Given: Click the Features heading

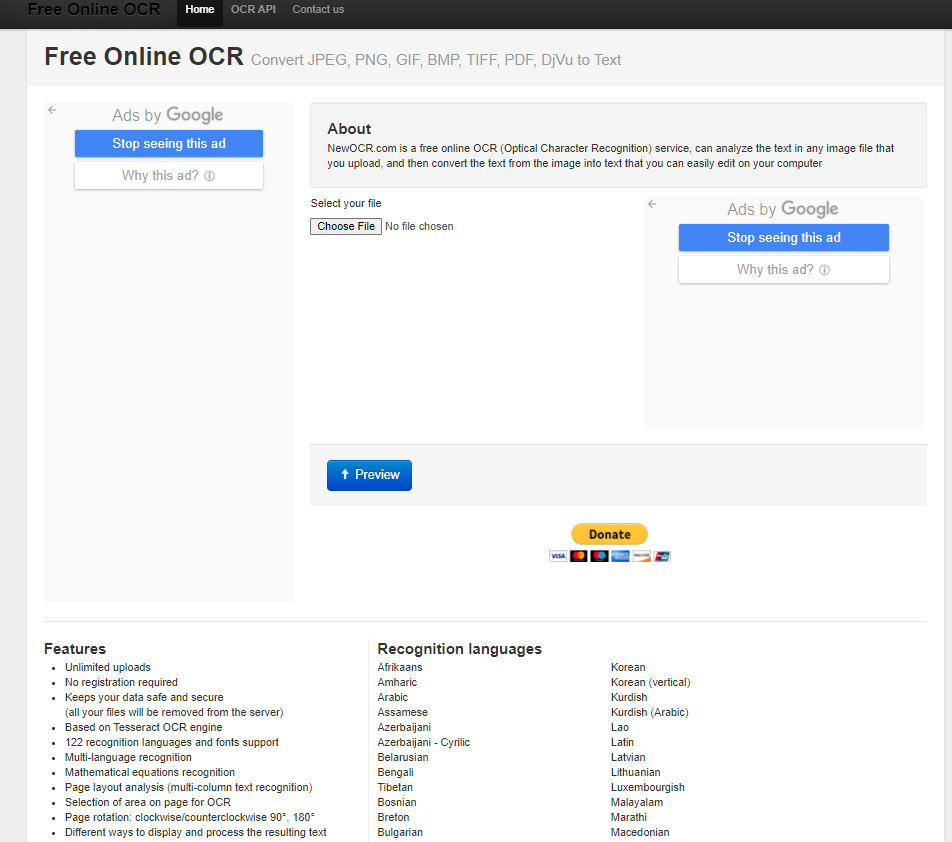Looking at the screenshot, I should 75,649.
